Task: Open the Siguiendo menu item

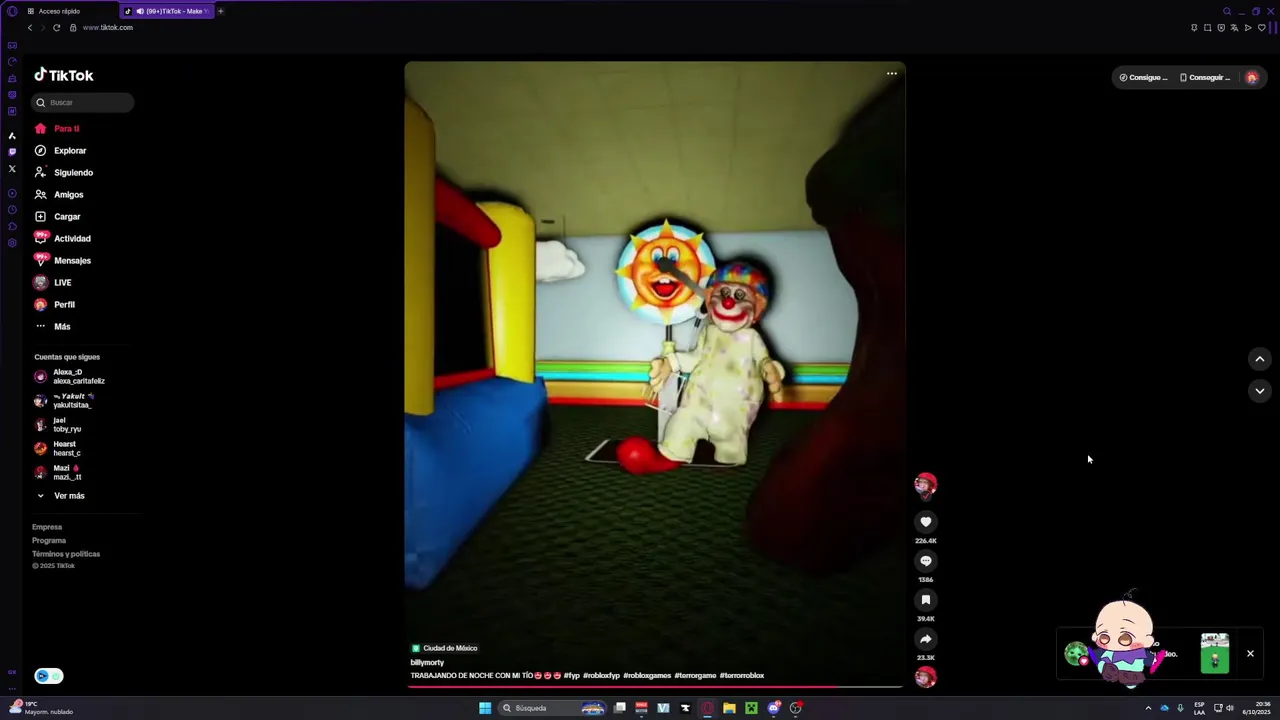Action: (x=63, y=173)
